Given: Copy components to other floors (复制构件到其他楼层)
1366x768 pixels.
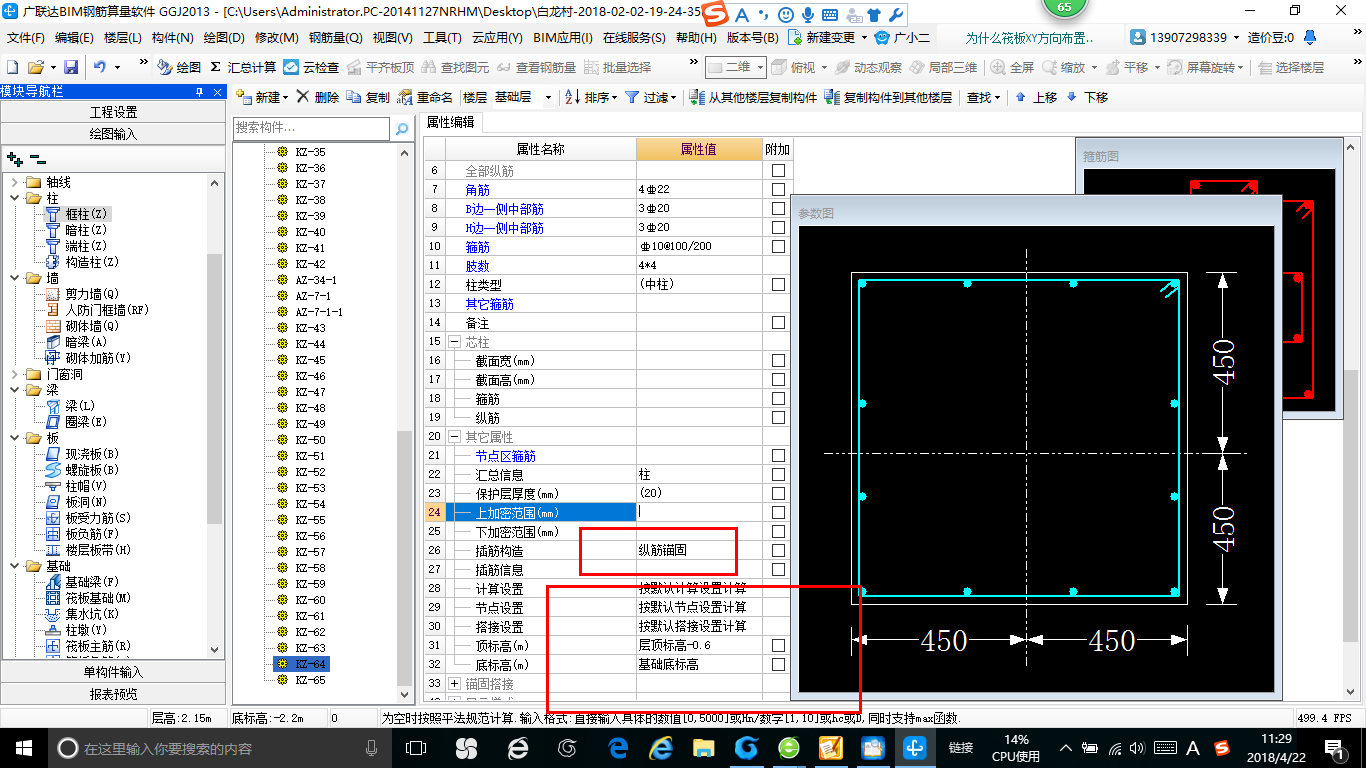Looking at the screenshot, I should 889,97.
